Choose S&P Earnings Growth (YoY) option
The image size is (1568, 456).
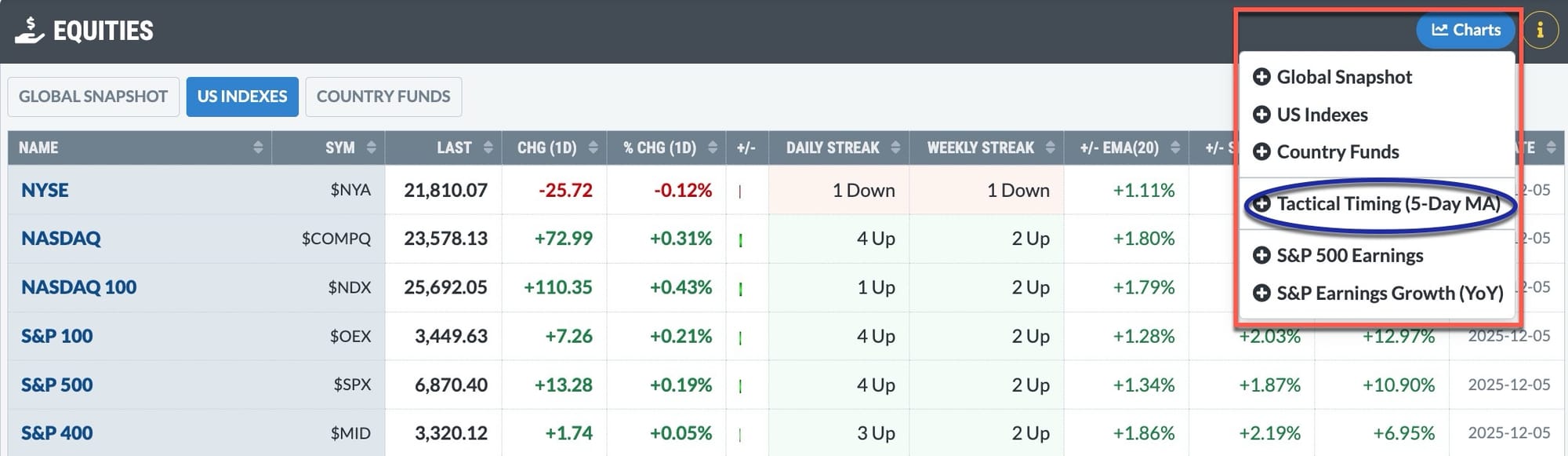click(1389, 293)
